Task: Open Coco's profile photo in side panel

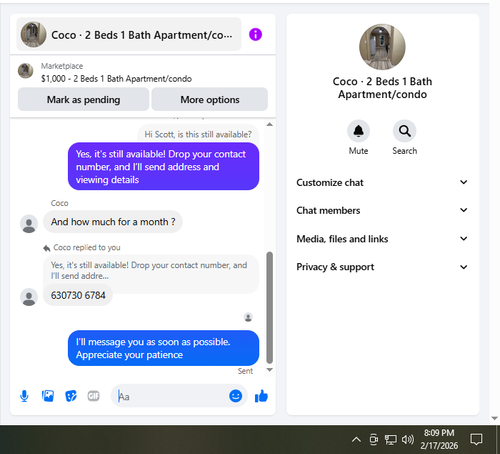Action: 382,47
